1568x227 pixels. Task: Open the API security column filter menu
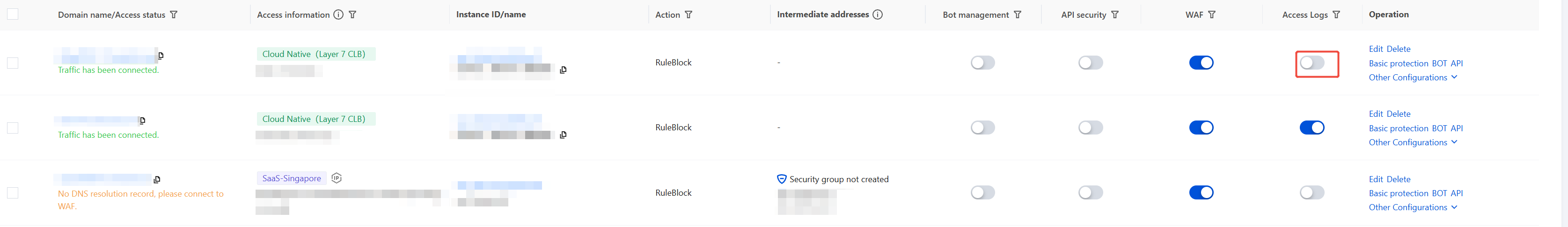click(x=1114, y=14)
